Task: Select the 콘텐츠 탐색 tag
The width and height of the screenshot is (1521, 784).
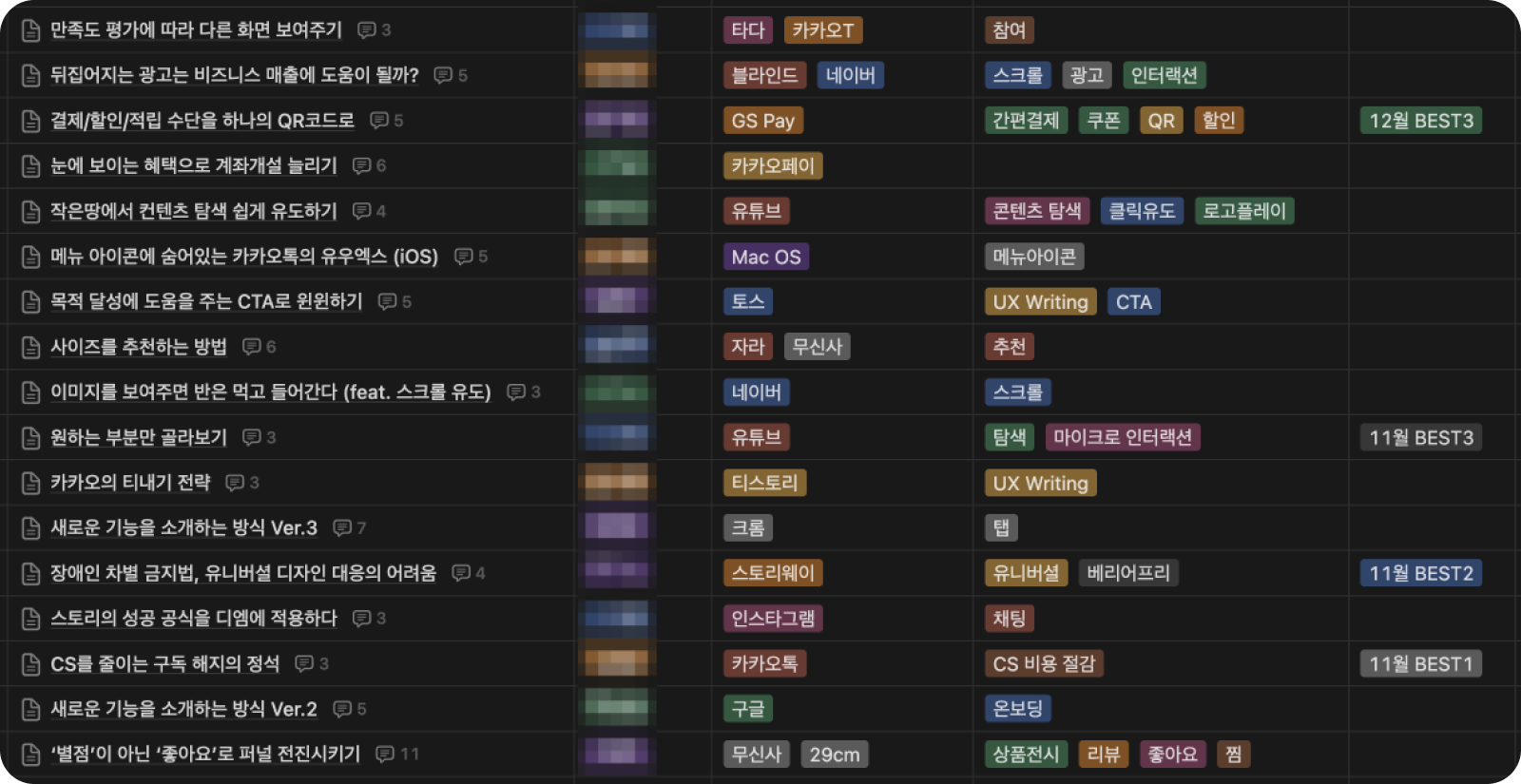Action: [x=1037, y=211]
